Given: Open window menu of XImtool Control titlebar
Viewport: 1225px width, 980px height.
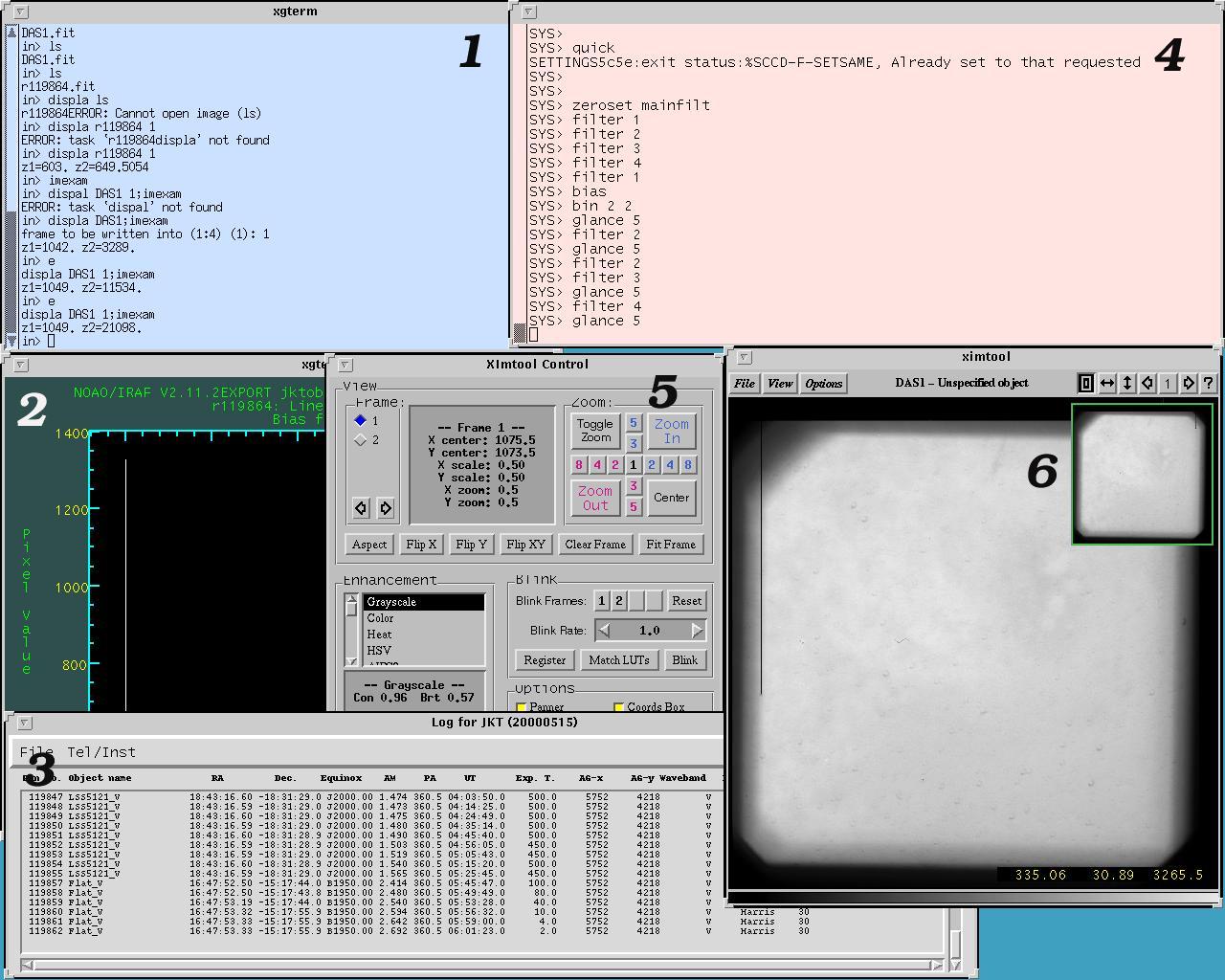Looking at the screenshot, I should [x=345, y=365].
